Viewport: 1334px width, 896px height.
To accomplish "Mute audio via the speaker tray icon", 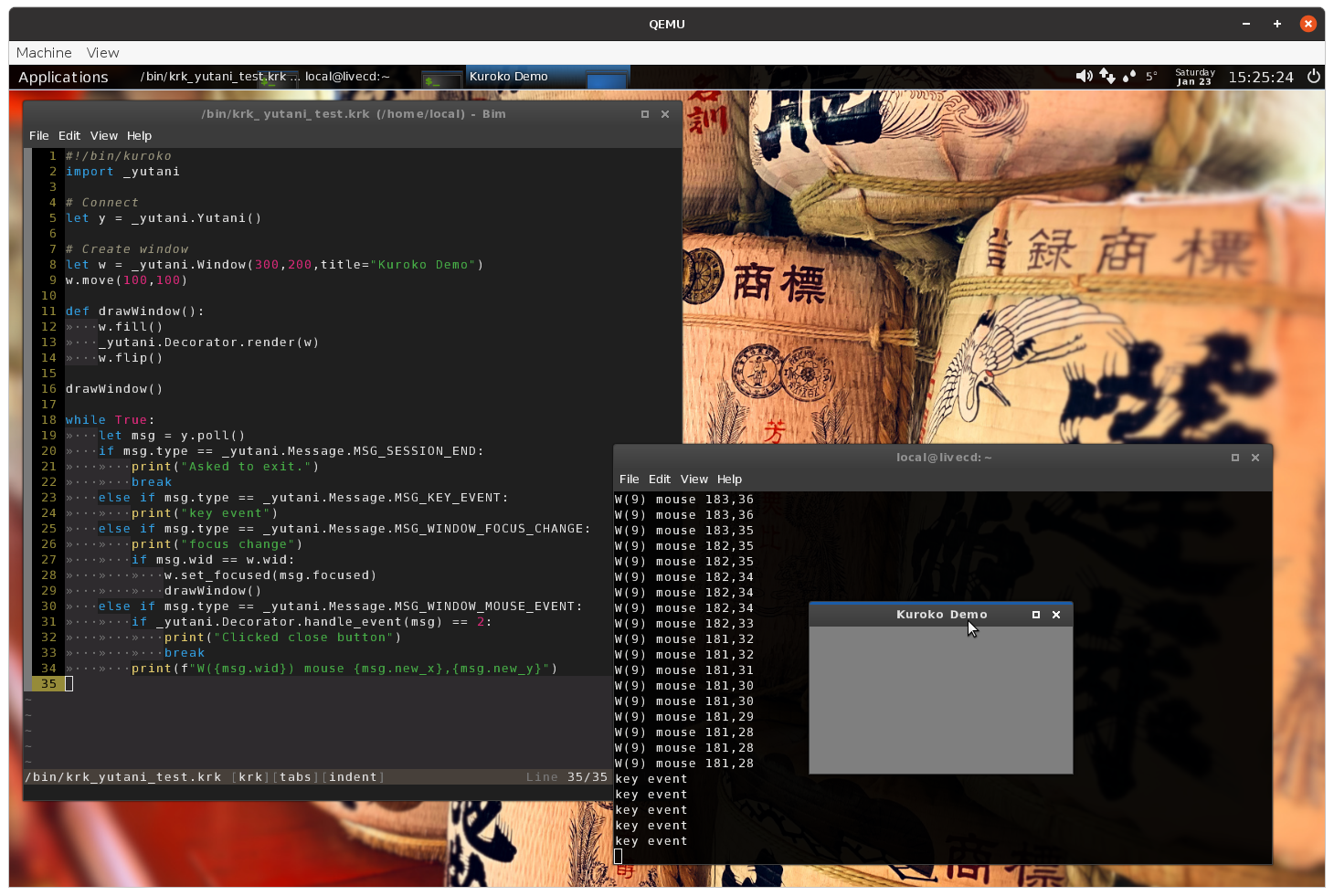I will click(1084, 77).
